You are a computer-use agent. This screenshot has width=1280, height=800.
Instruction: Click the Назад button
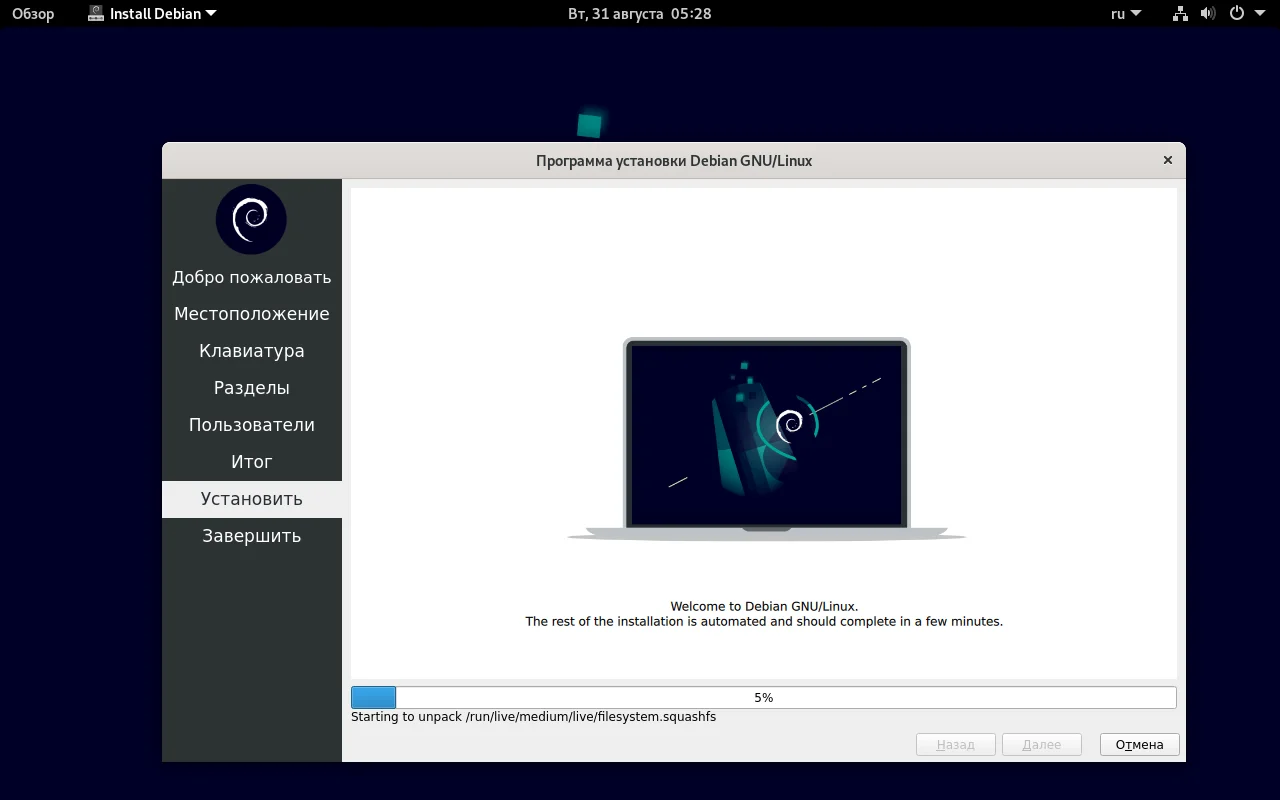coord(955,744)
